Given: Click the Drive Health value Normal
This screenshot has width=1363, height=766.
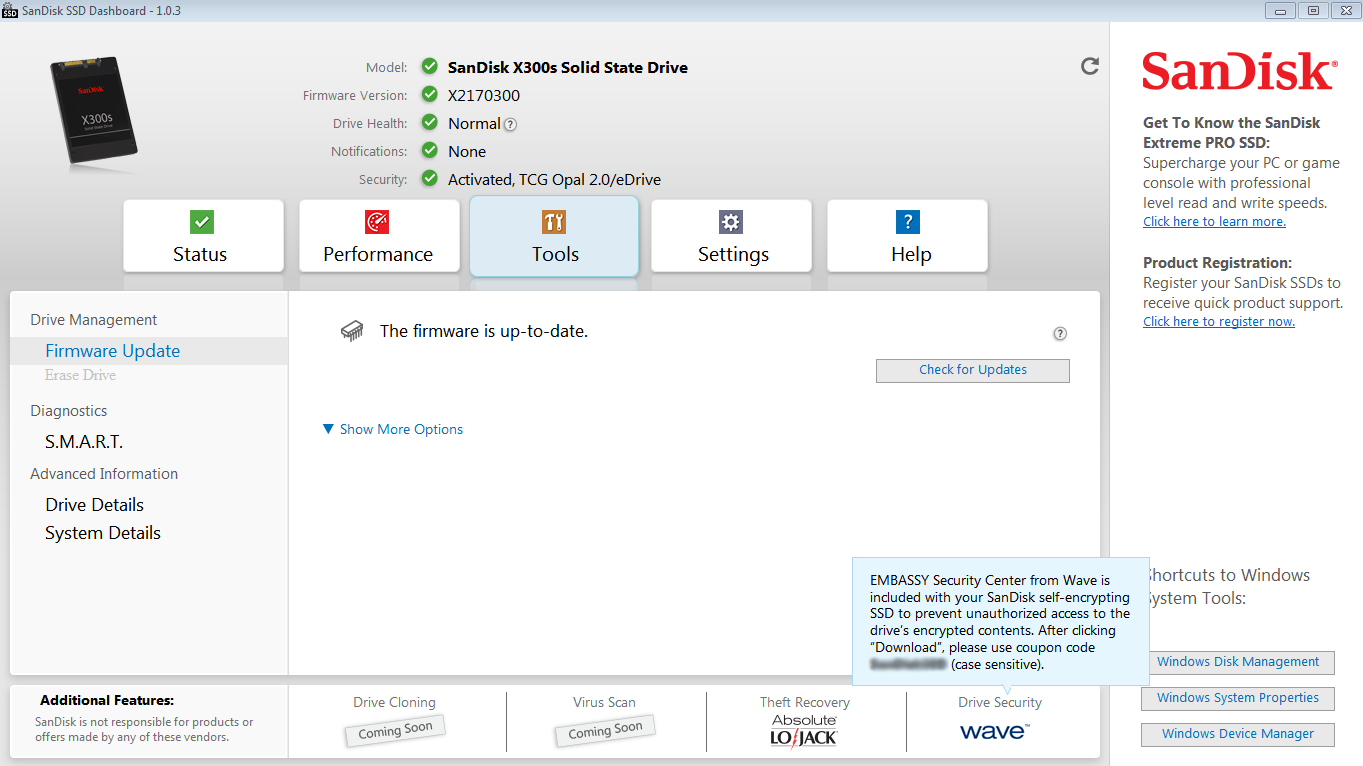Looking at the screenshot, I should [474, 124].
